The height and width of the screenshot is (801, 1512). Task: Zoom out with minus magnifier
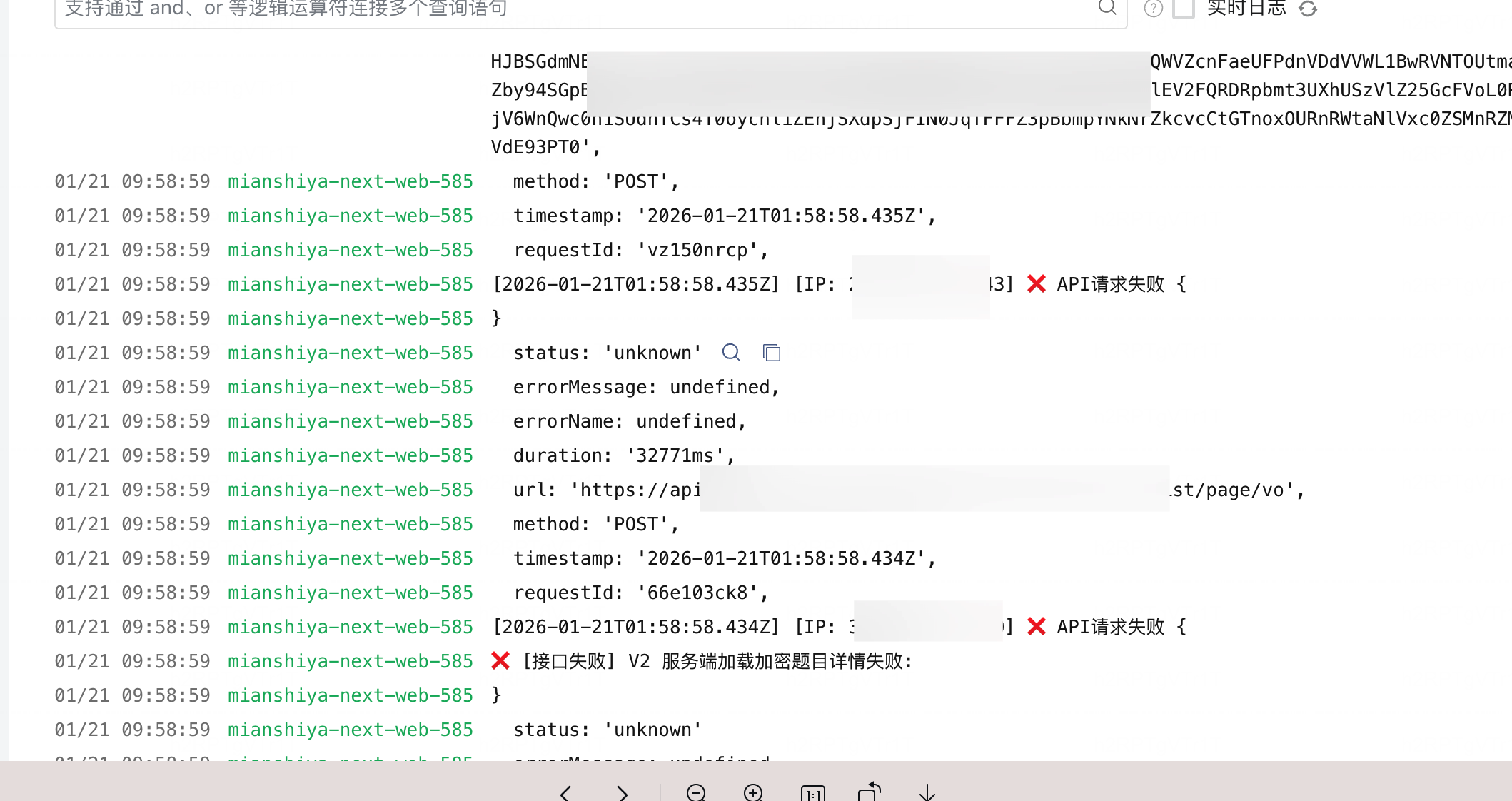[x=696, y=792]
